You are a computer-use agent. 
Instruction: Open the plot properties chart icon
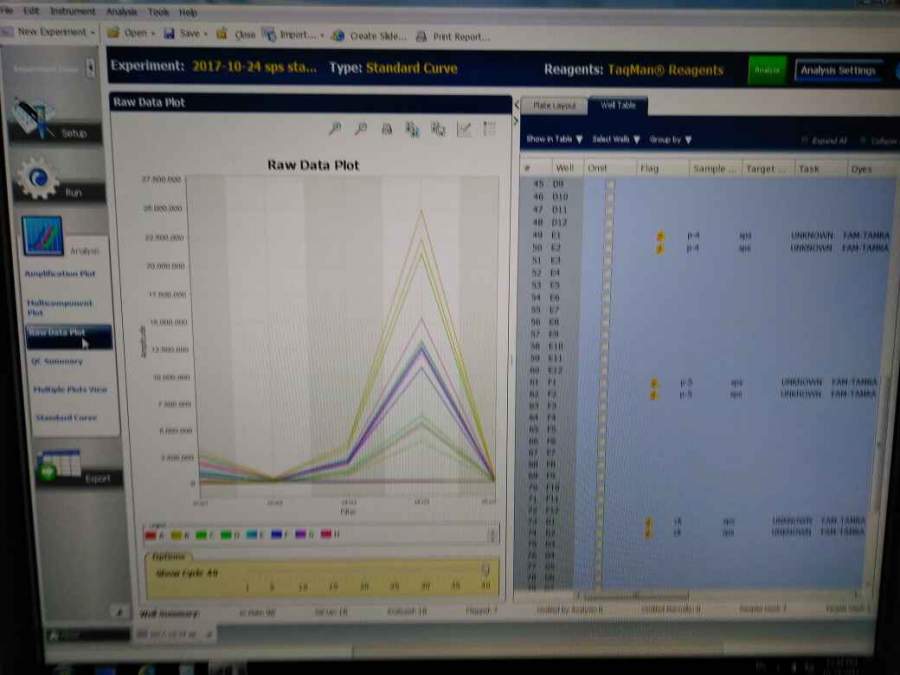coord(464,130)
